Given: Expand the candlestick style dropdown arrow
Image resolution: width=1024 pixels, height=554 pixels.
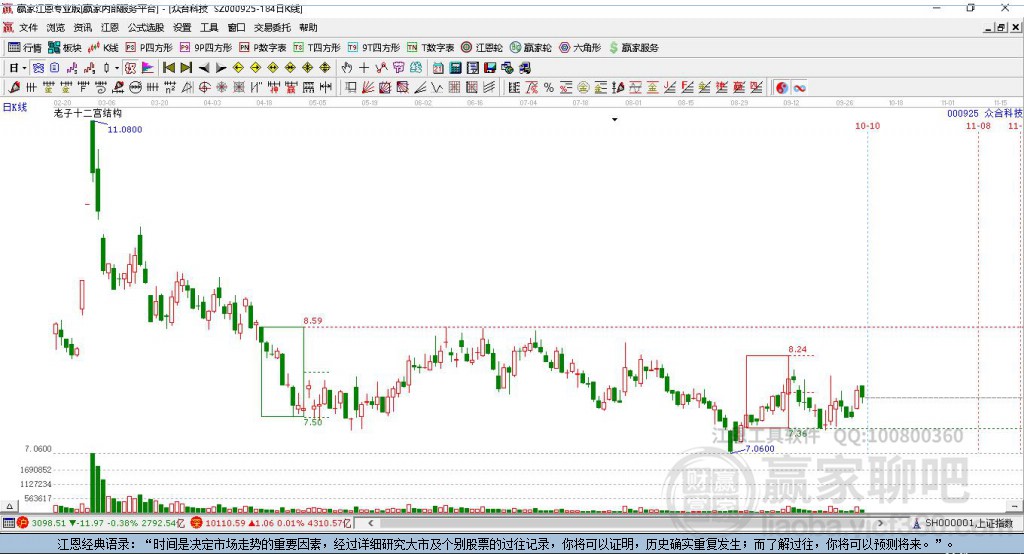Looking at the screenshot, I should click(117, 68).
